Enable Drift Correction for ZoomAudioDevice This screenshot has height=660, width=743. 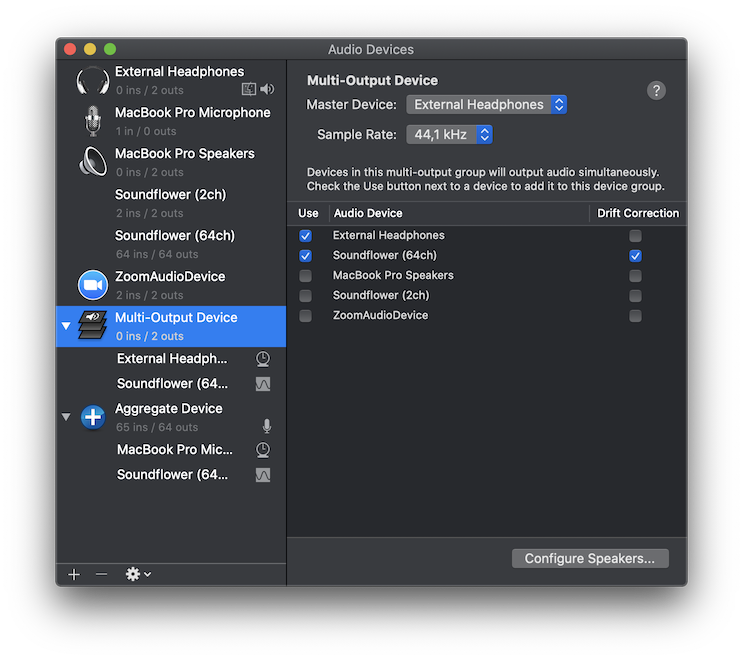(635, 316)
